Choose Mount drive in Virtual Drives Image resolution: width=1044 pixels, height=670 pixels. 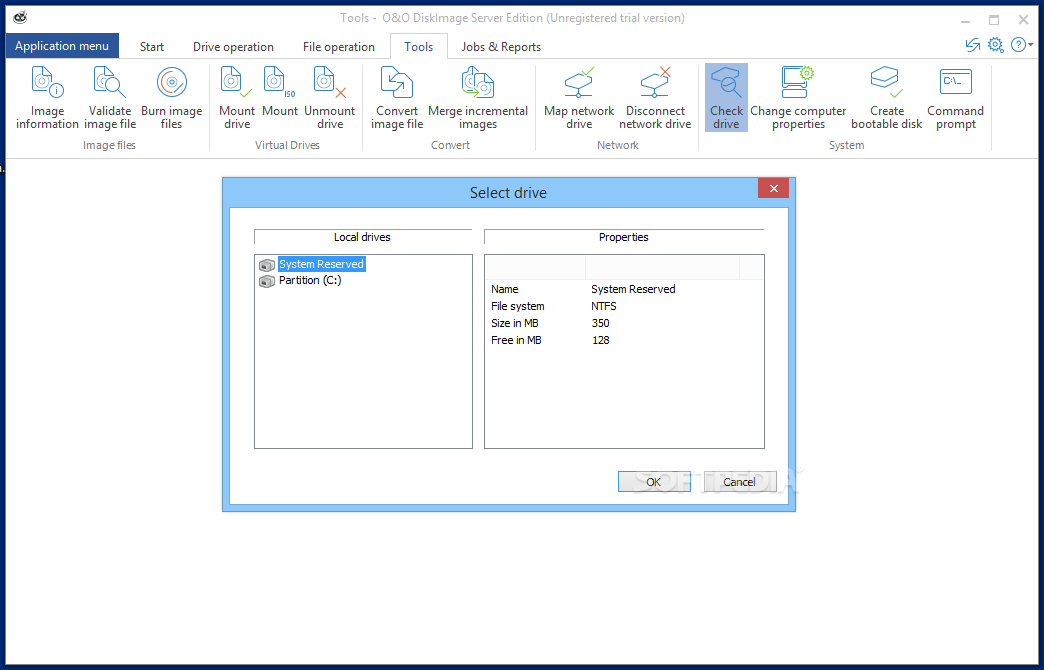pyautogui.click(x=237, y=98)
